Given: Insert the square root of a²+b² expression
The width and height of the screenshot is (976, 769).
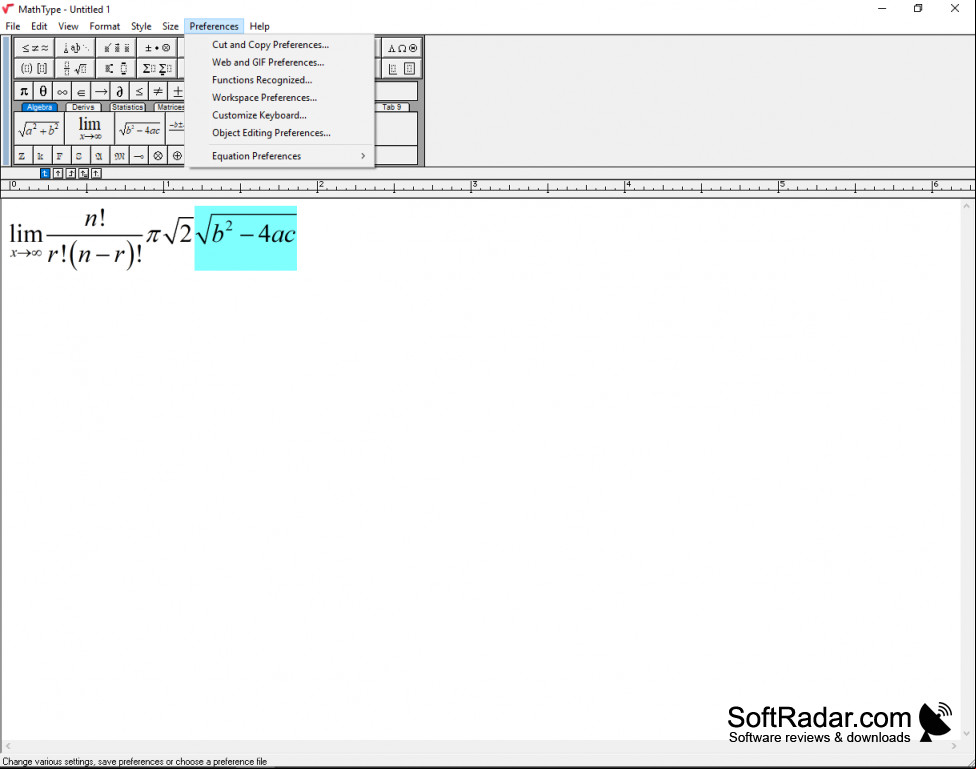Looking at the screenshot, I should click(x=39, y=129).
